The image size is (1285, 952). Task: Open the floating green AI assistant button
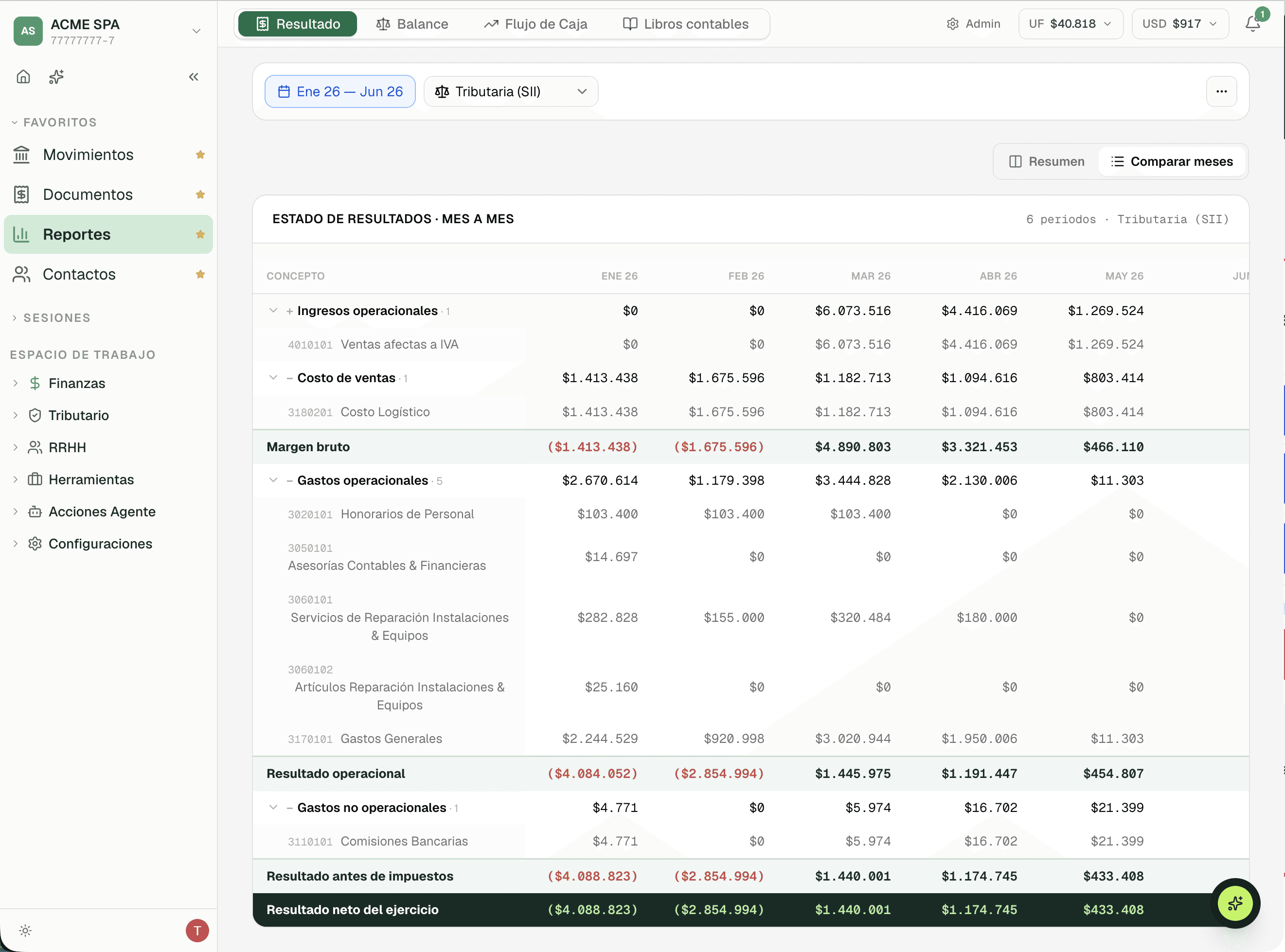click(x=1235, y=903)
